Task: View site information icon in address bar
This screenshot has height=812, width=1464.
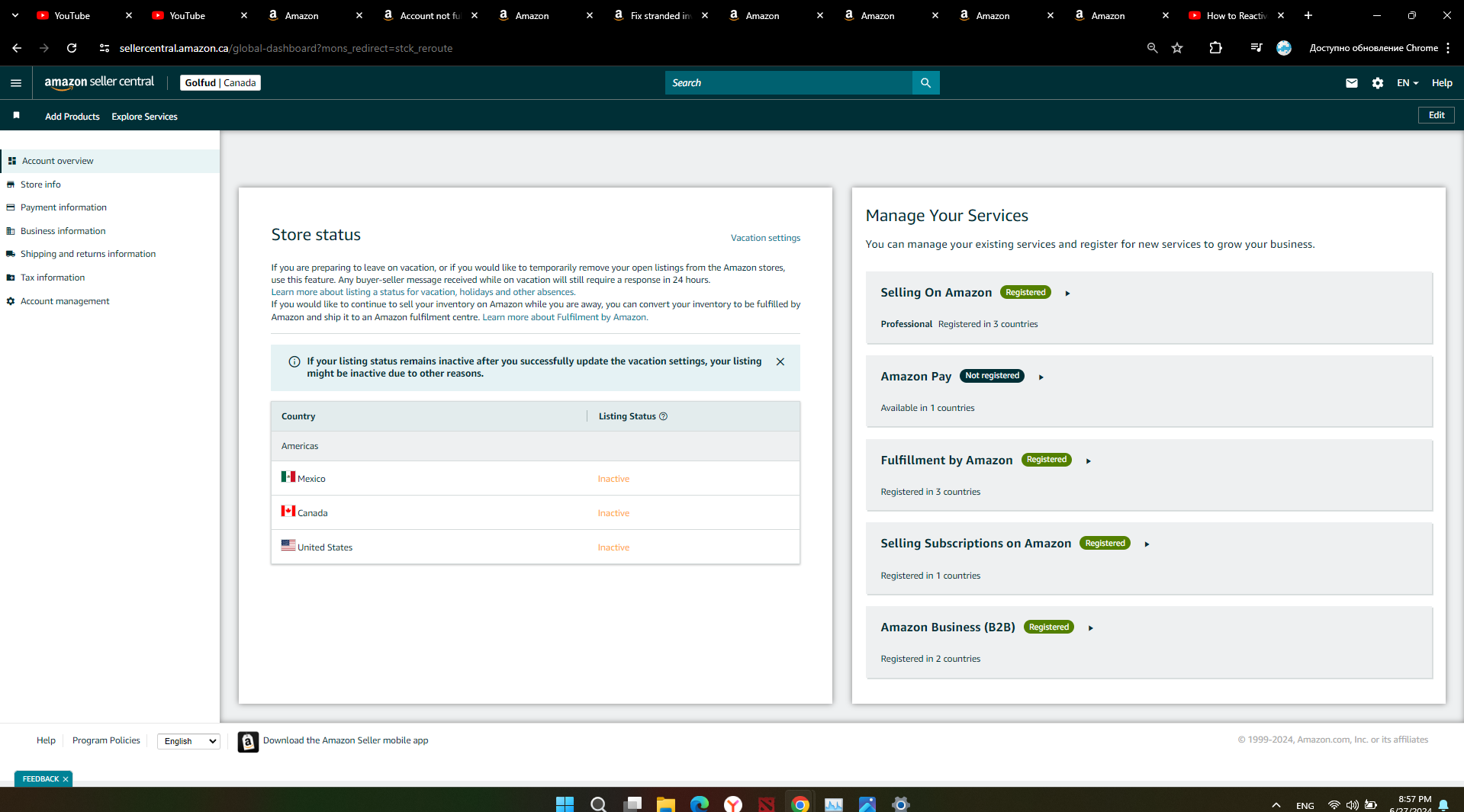Action: coord(105,48)
